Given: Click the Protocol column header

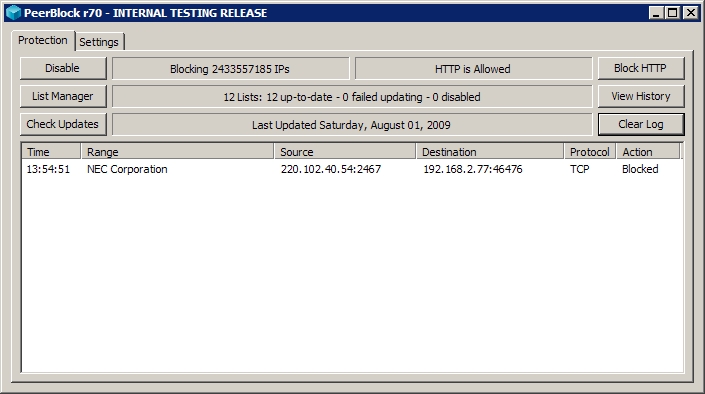Looking at the screenshot, I should 590,152.
